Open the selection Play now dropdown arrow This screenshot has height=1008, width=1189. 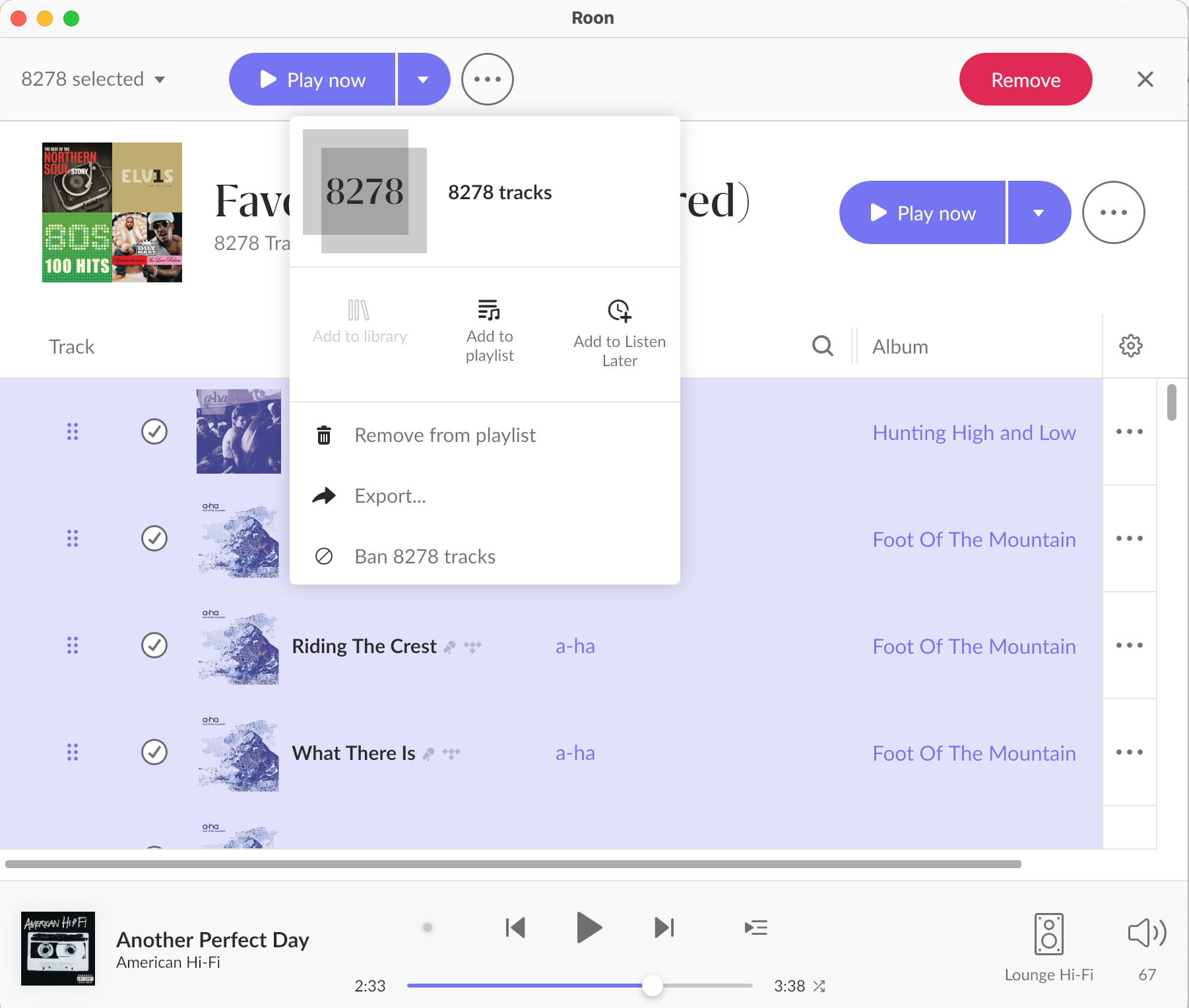424,79
